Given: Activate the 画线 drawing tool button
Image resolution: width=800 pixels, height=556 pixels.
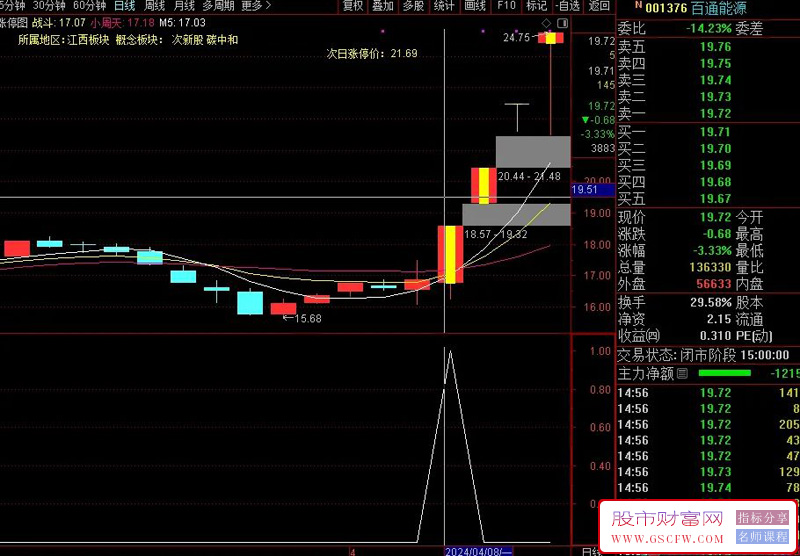Looking at the screenshot, I should pos(475,6).
